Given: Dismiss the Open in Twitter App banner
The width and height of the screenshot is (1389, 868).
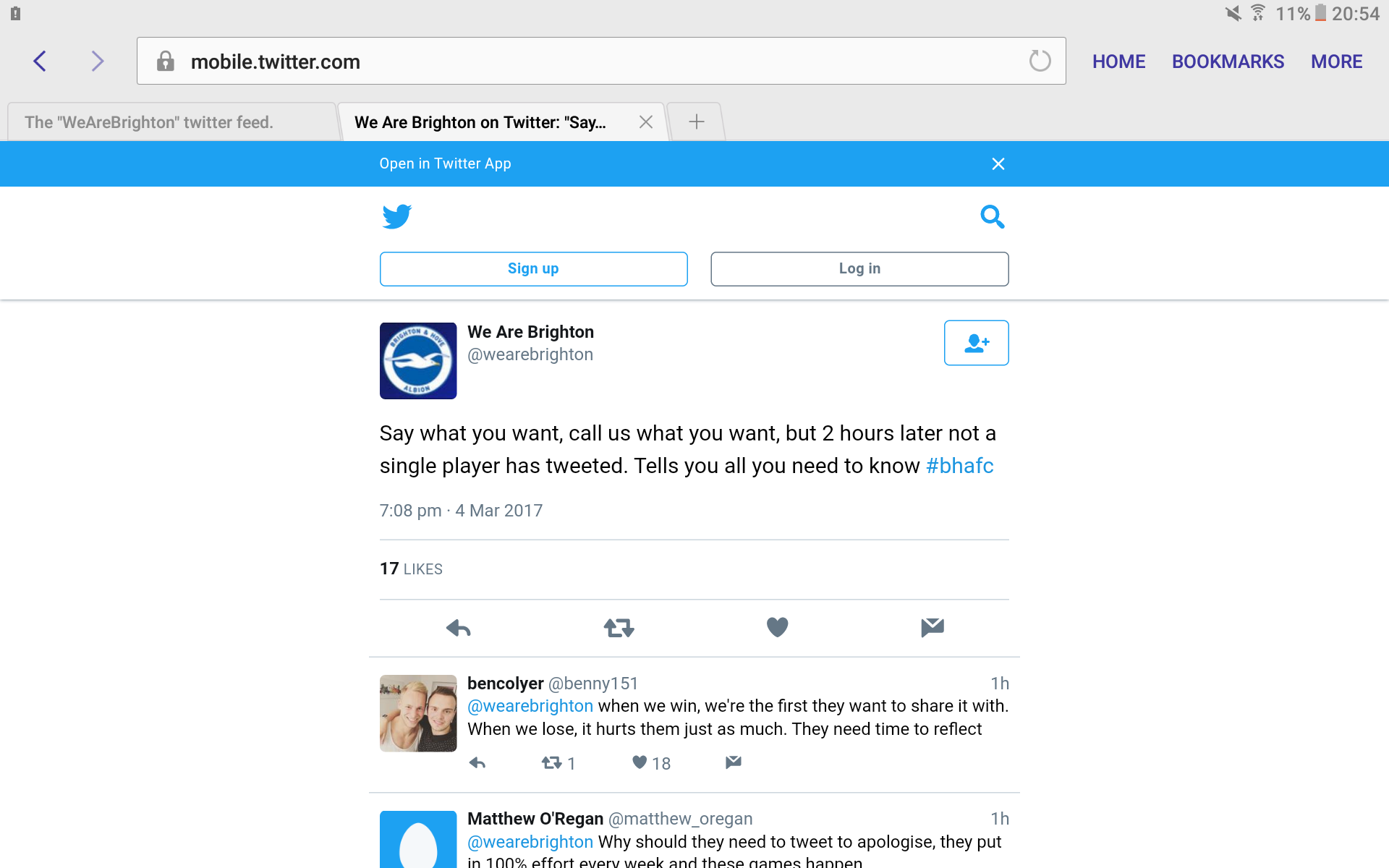Looking at the screenshot, I should 998,164.
